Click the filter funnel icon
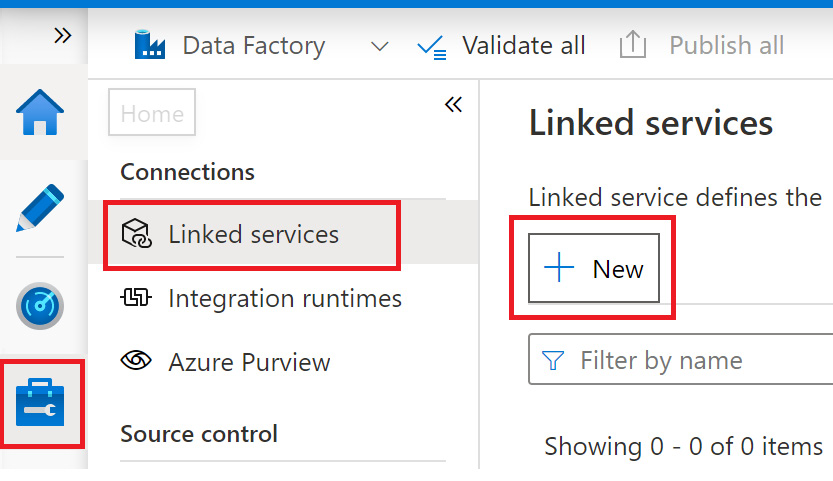 tap(552, 360)
